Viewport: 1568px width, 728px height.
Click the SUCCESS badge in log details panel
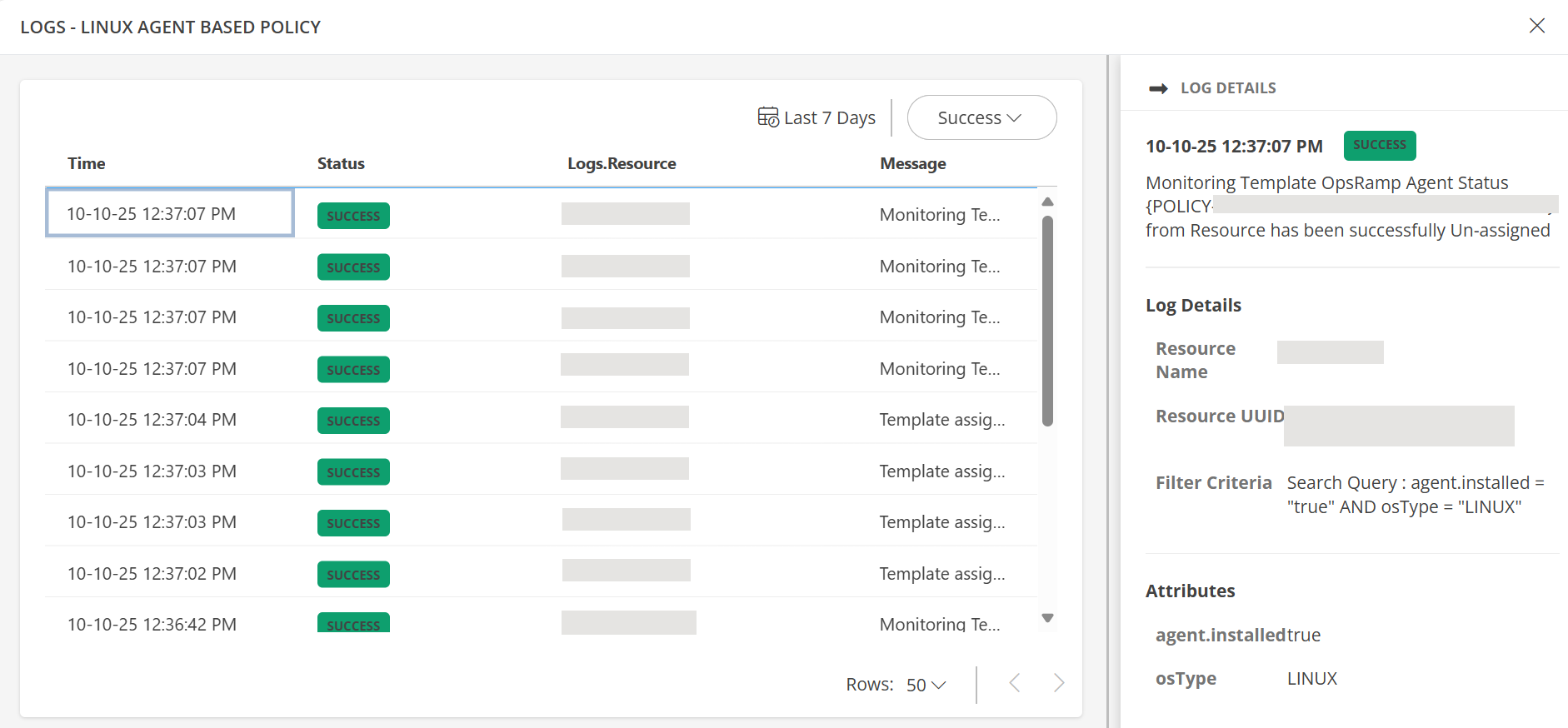[x=1379, y=145]
